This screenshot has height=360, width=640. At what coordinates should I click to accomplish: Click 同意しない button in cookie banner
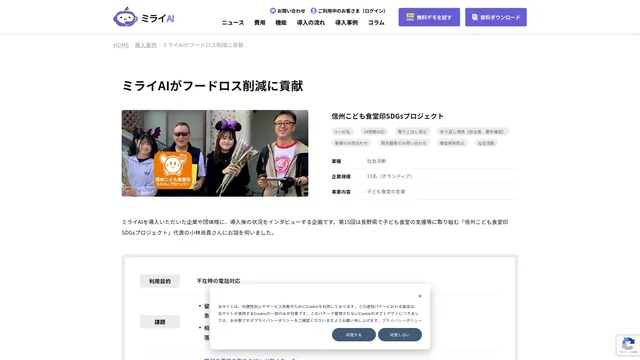(x=400, y=335)
